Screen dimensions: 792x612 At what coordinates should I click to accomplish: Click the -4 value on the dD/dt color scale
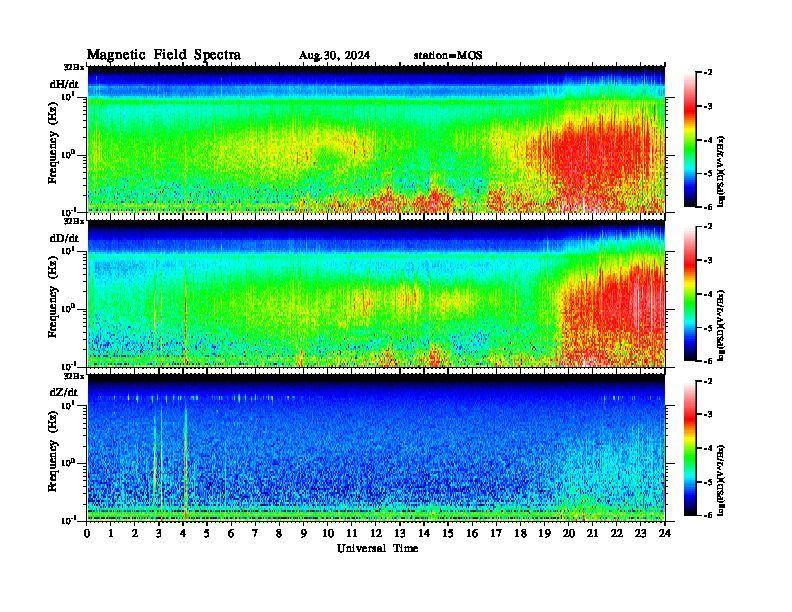coord(708,294)
